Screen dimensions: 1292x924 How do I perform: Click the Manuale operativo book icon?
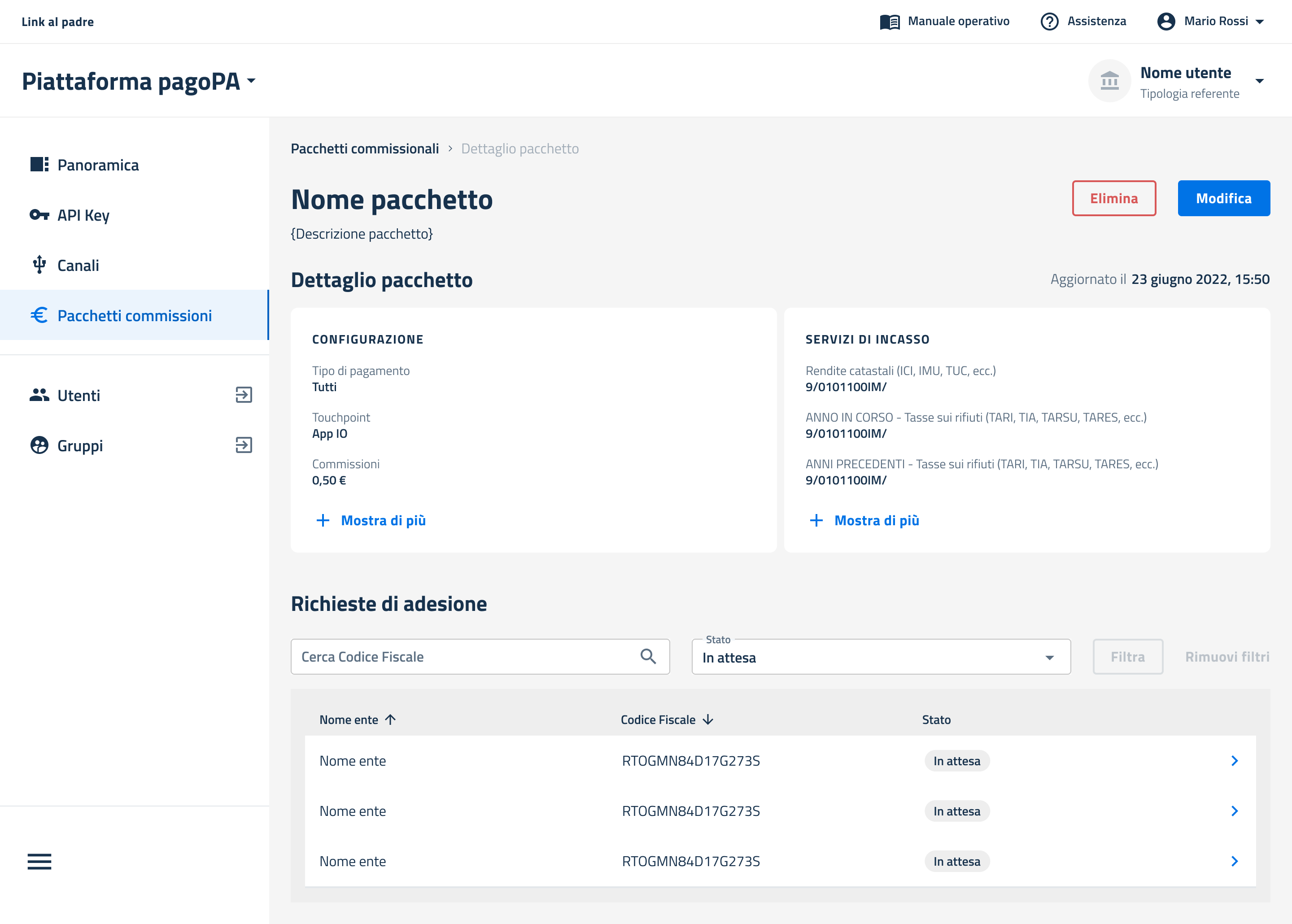pos(889,22)
